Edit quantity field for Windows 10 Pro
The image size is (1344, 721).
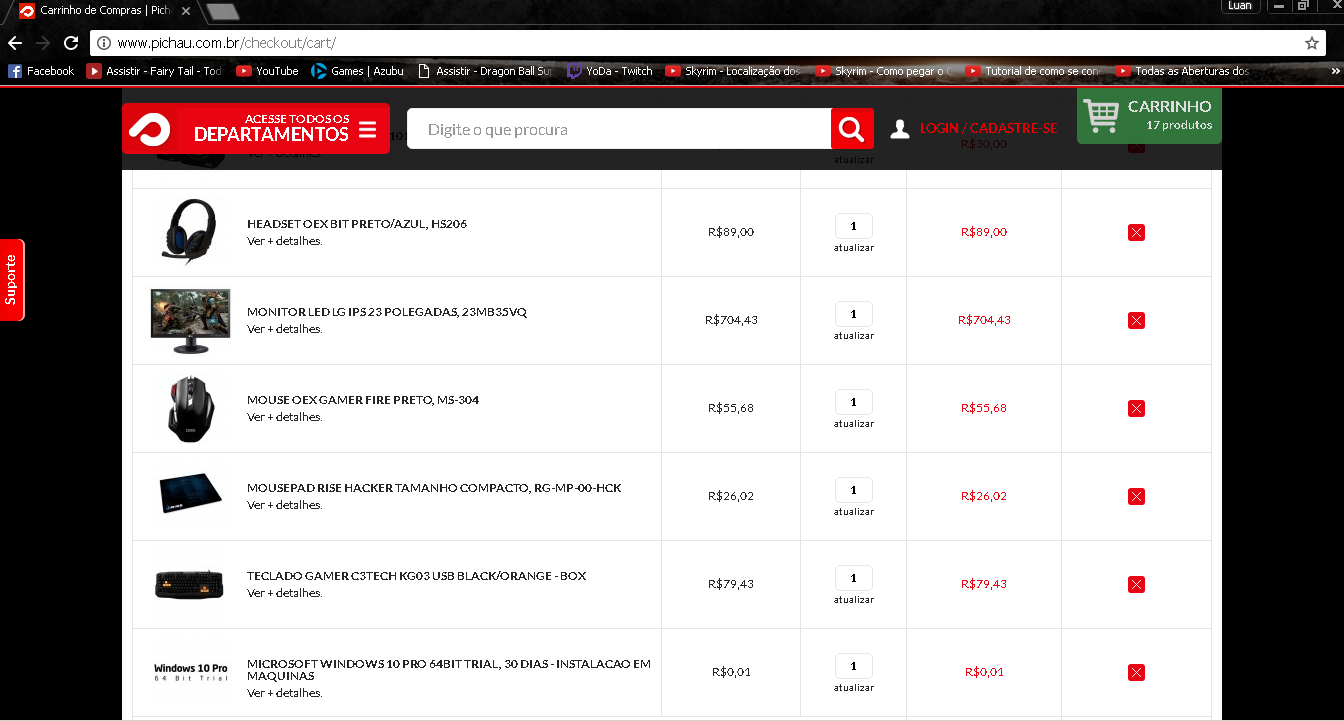coord(854,666)
